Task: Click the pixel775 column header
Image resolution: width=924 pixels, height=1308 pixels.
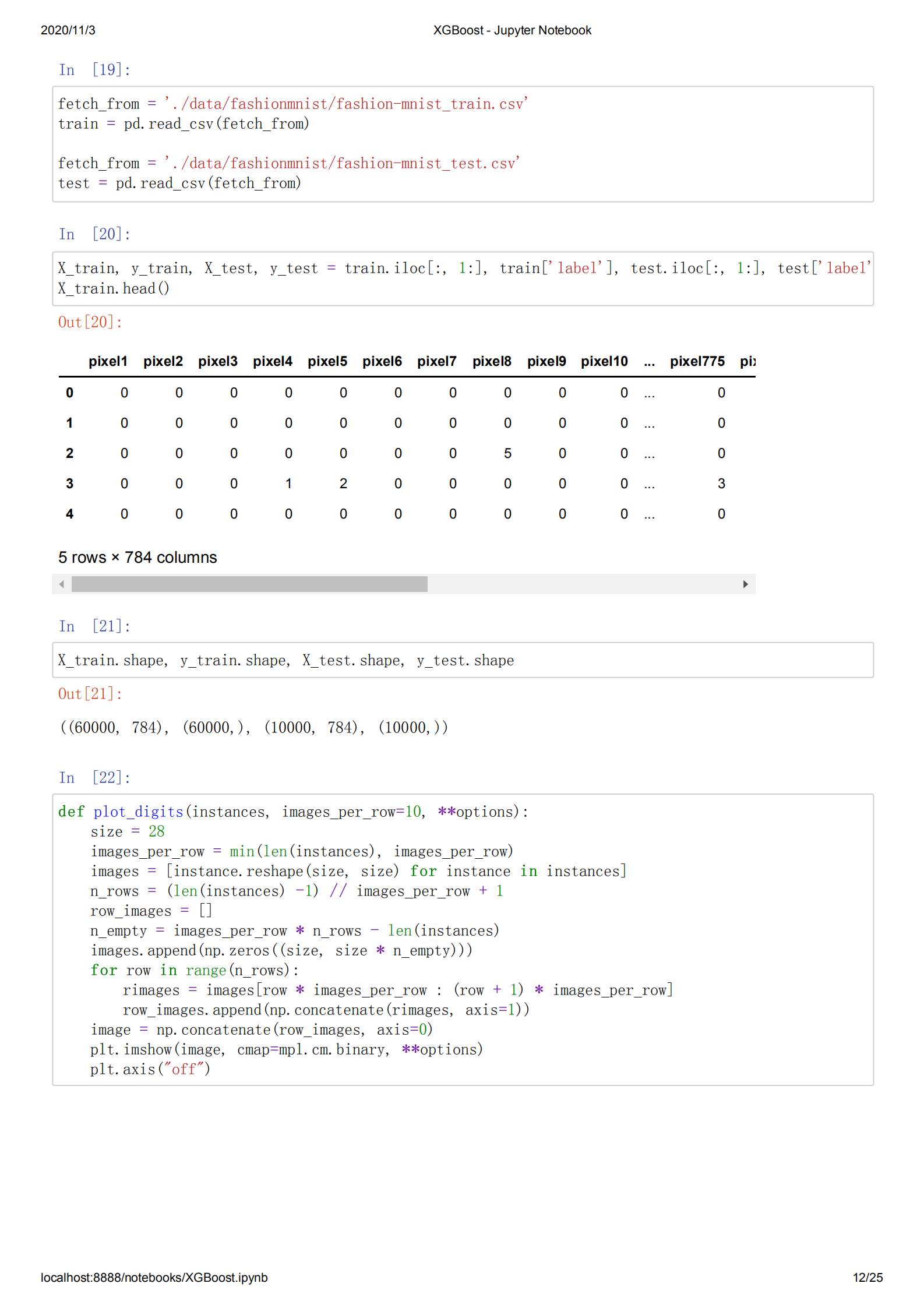Action: pyautogui.click(x=697, y=361)
